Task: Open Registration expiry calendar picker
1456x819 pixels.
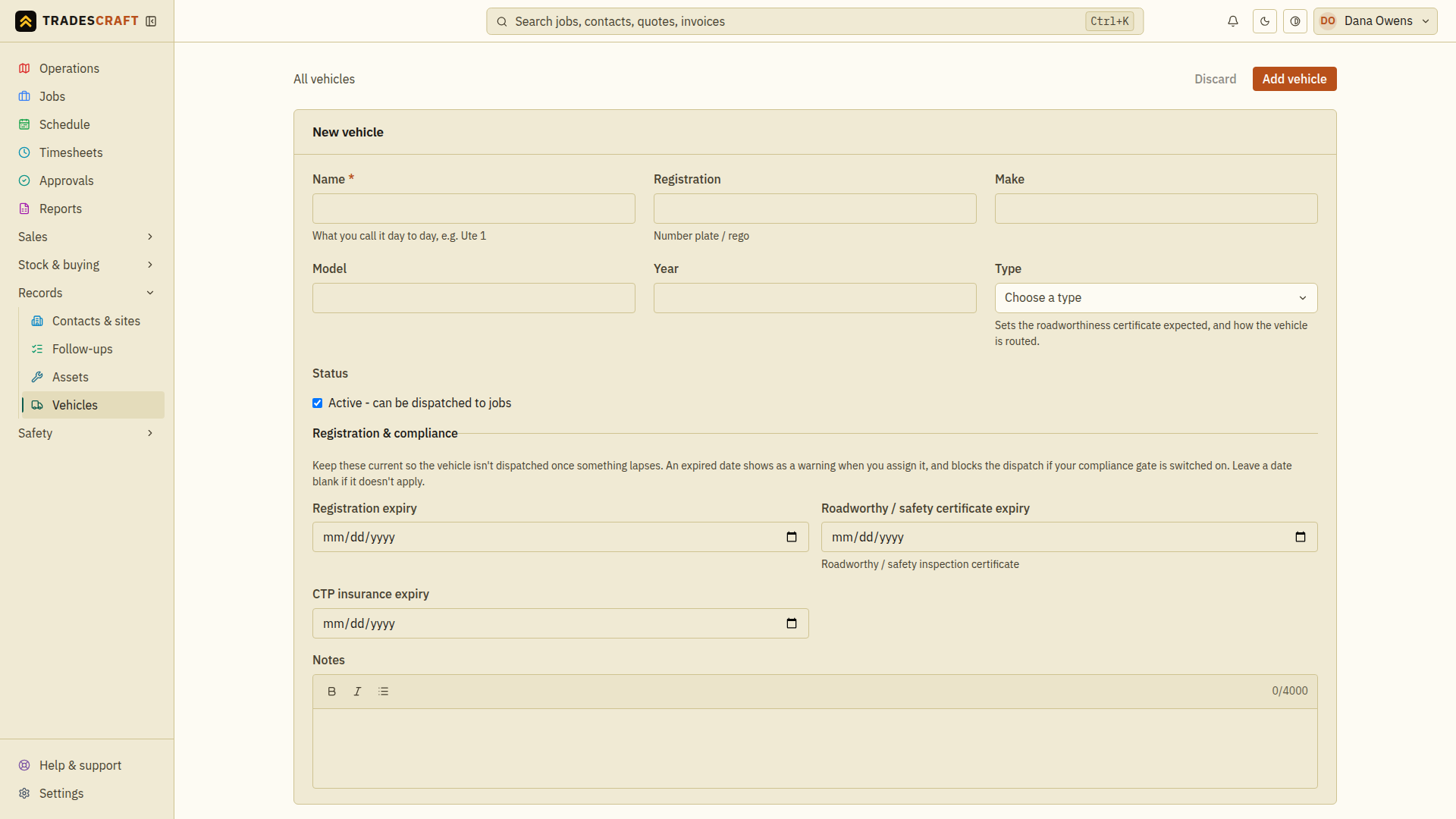Action: pyautogui.click(x=792, y=537)
